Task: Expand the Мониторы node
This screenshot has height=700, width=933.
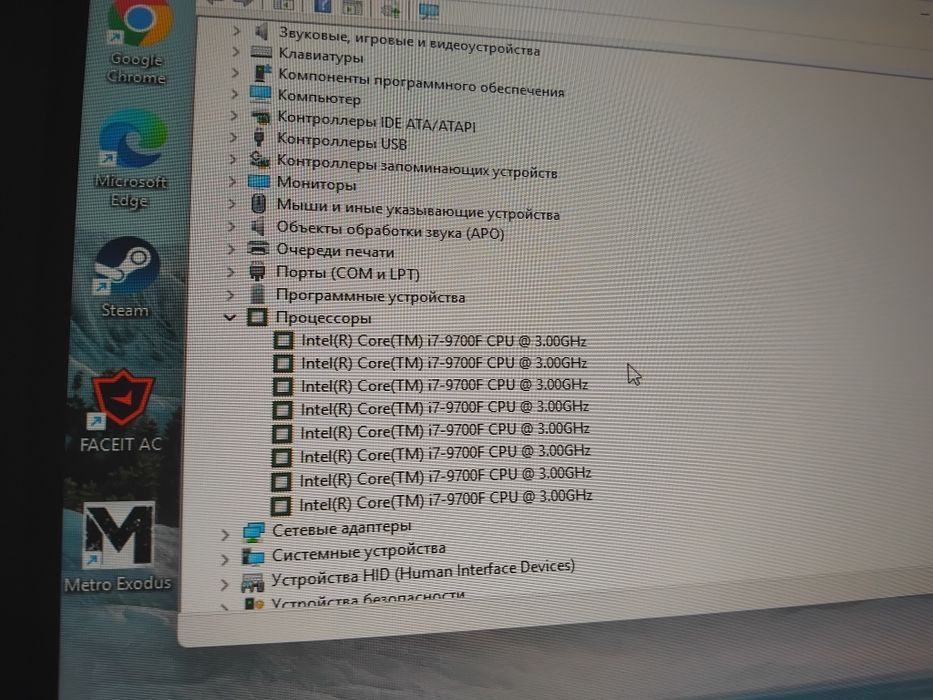Action: pos(233,180)
